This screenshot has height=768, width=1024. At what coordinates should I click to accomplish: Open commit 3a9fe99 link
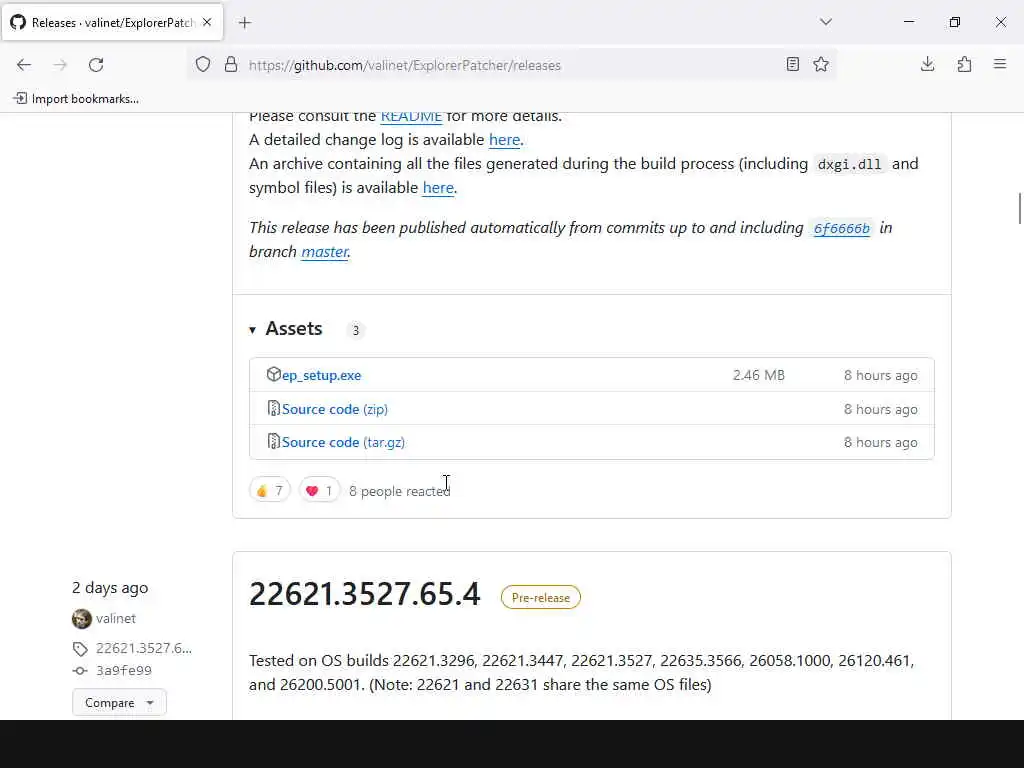tap(124, 671)
